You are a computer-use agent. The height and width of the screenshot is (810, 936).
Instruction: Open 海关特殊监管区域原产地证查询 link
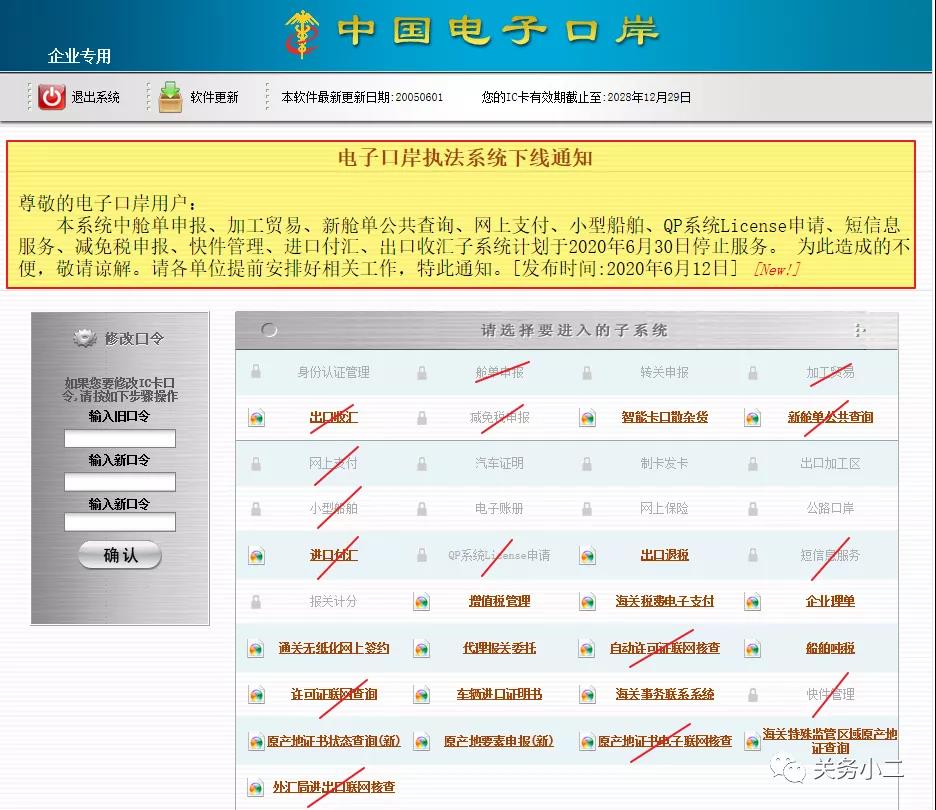[x=830, y=741]
